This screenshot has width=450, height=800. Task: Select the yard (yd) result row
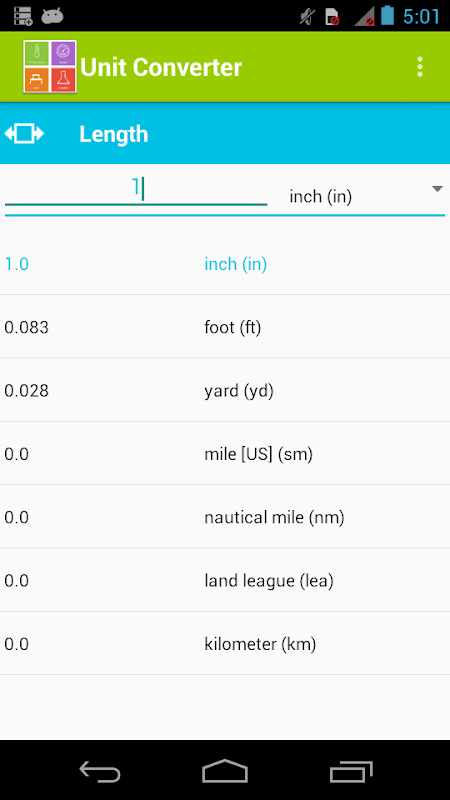[225, 390]
